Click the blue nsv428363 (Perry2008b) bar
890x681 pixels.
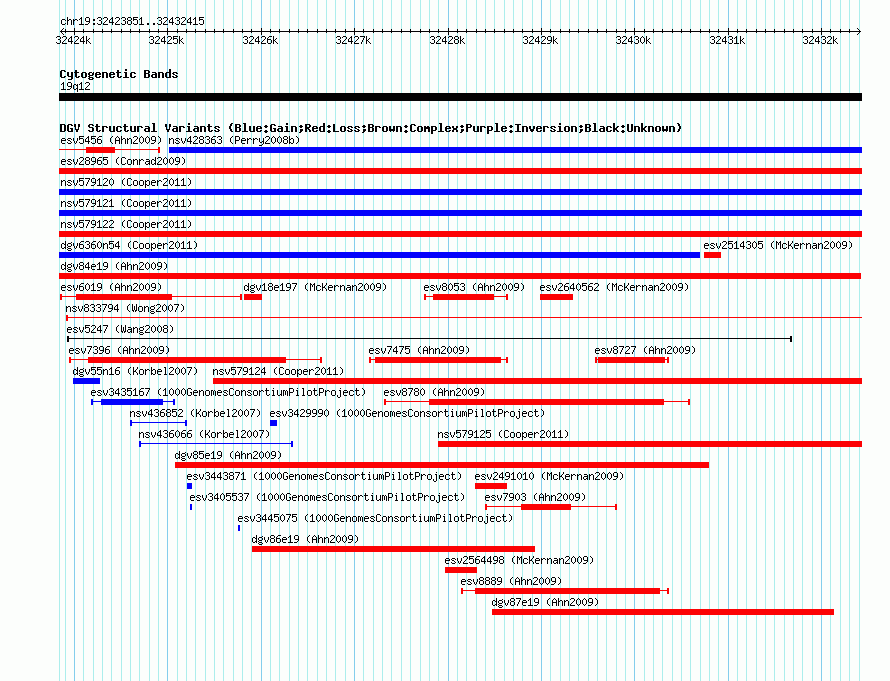point(515,150)
